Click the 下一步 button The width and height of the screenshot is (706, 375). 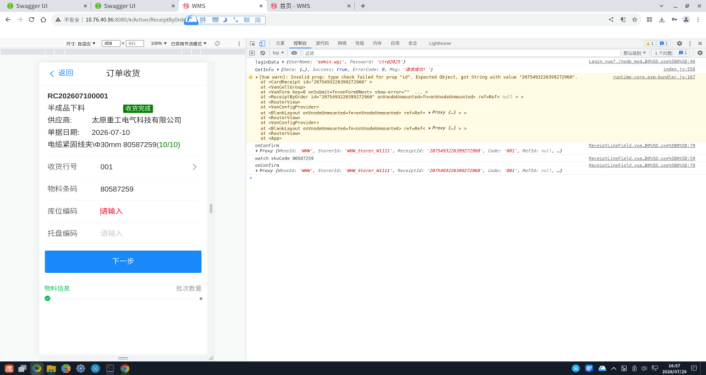(x=123, y=261)
